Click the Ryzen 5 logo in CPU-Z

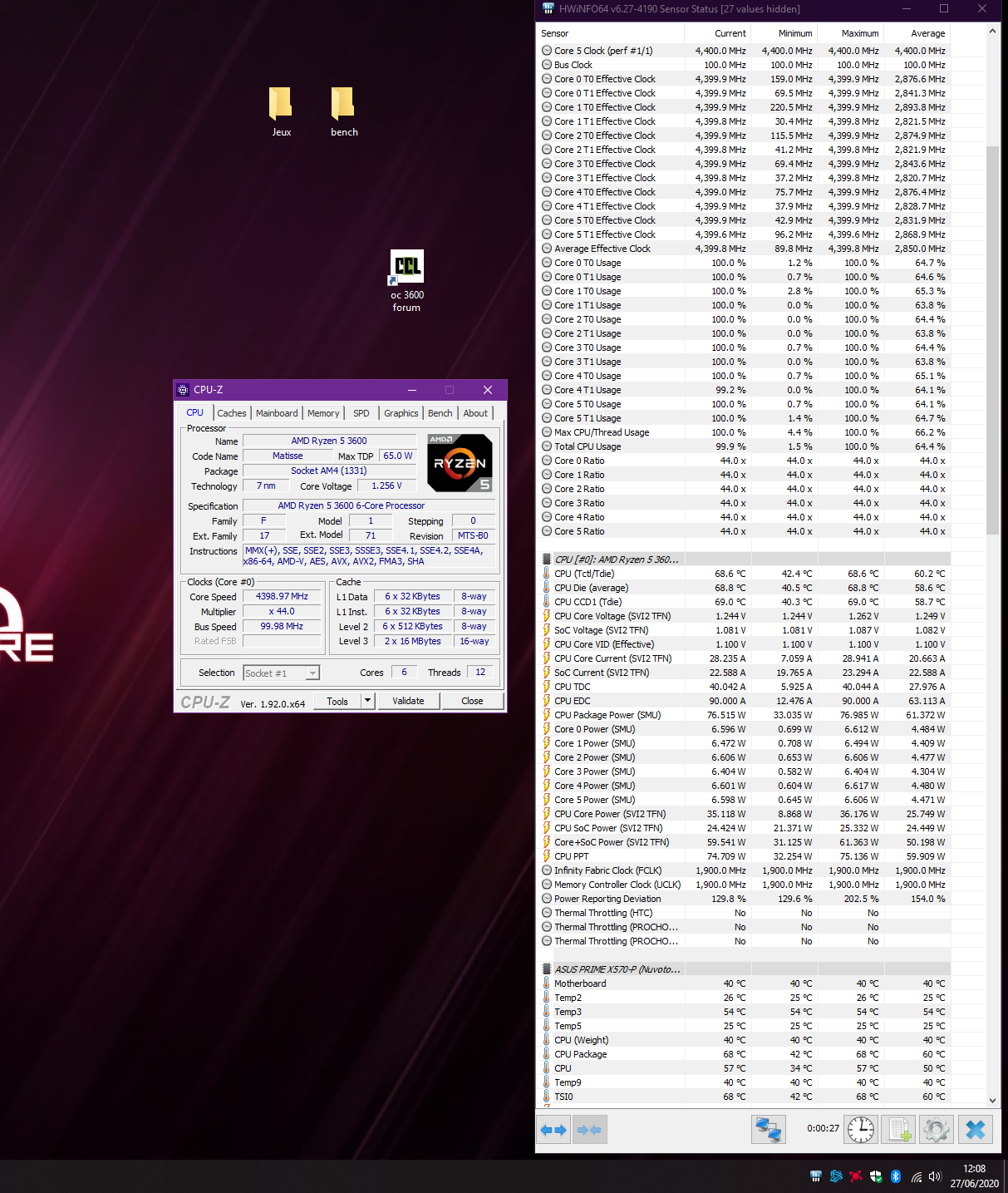click(460, 462)
